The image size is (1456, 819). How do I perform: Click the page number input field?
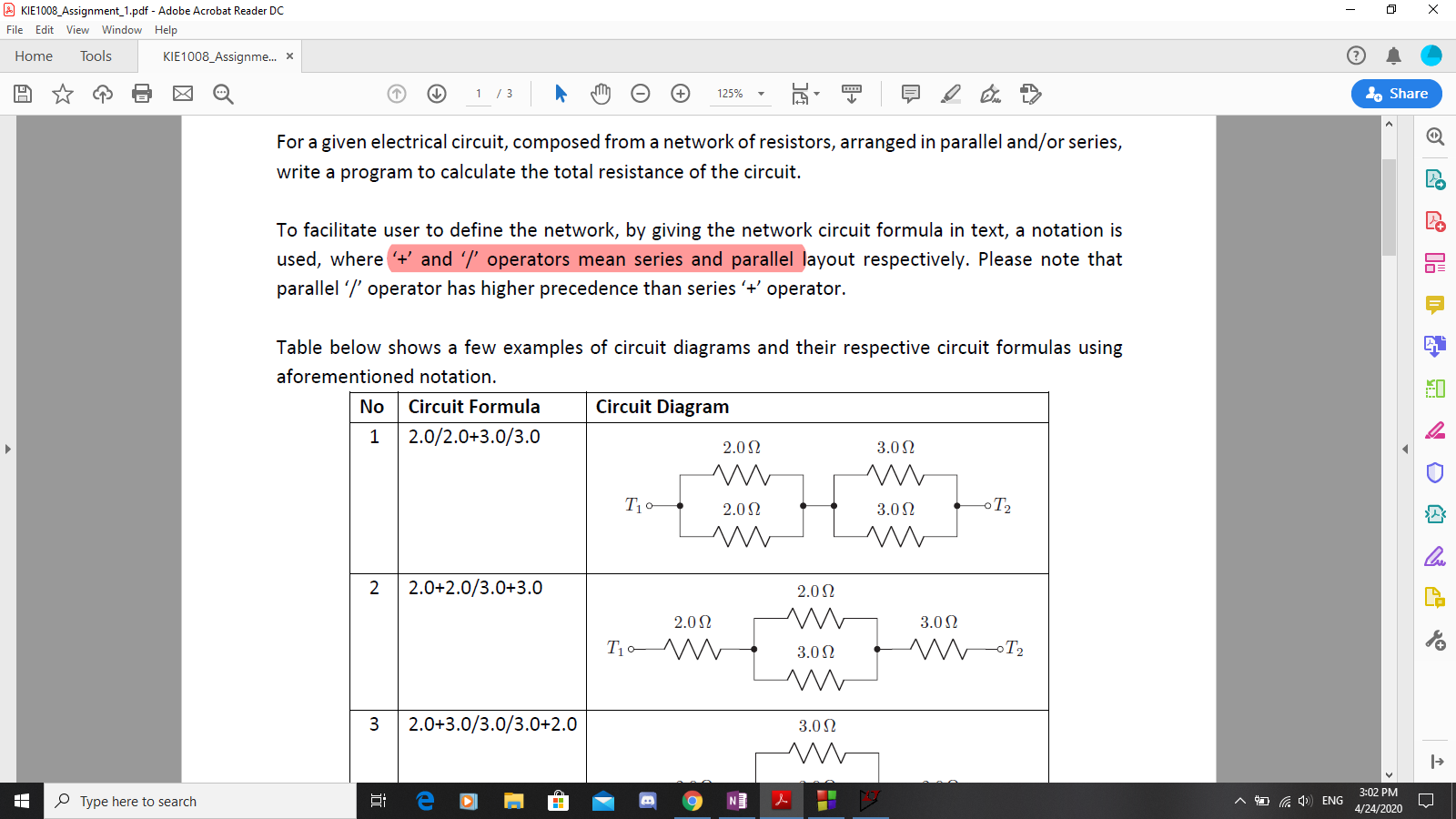pos(479,94)
